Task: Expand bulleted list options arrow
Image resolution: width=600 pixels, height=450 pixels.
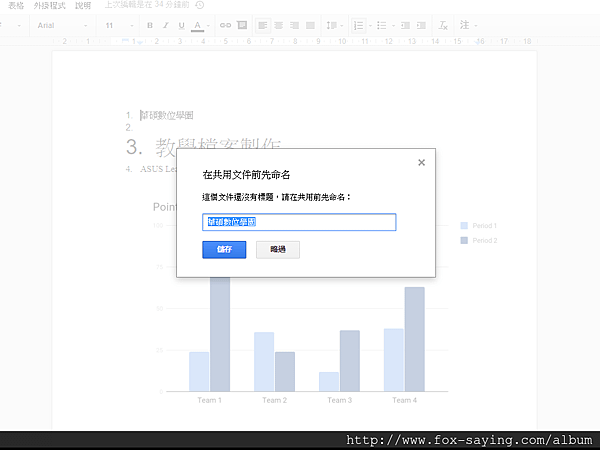Action: coord(393,26)
